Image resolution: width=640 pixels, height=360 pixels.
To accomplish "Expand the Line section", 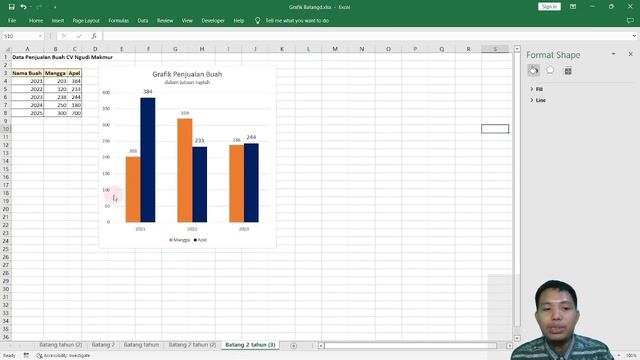I will coord(538,100).
